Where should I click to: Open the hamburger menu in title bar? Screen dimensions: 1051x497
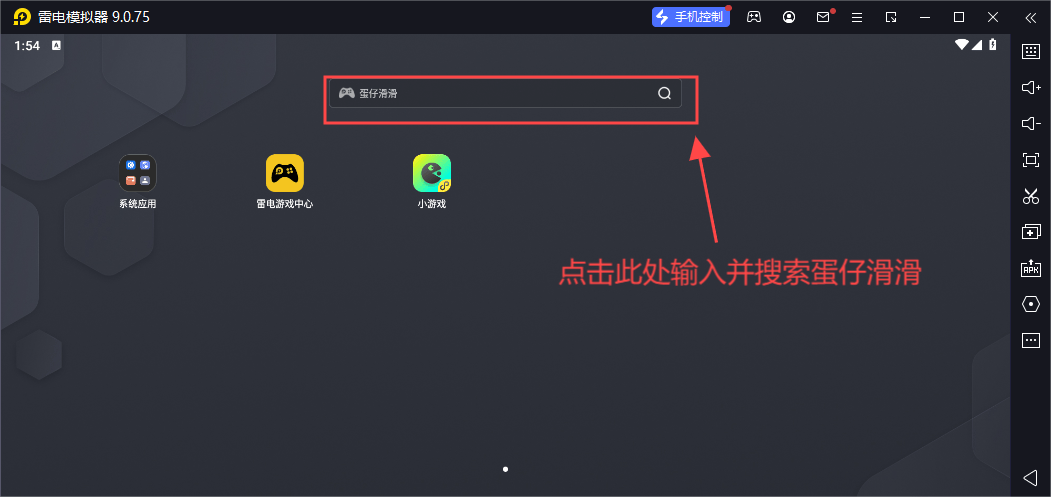pos(857,17)
